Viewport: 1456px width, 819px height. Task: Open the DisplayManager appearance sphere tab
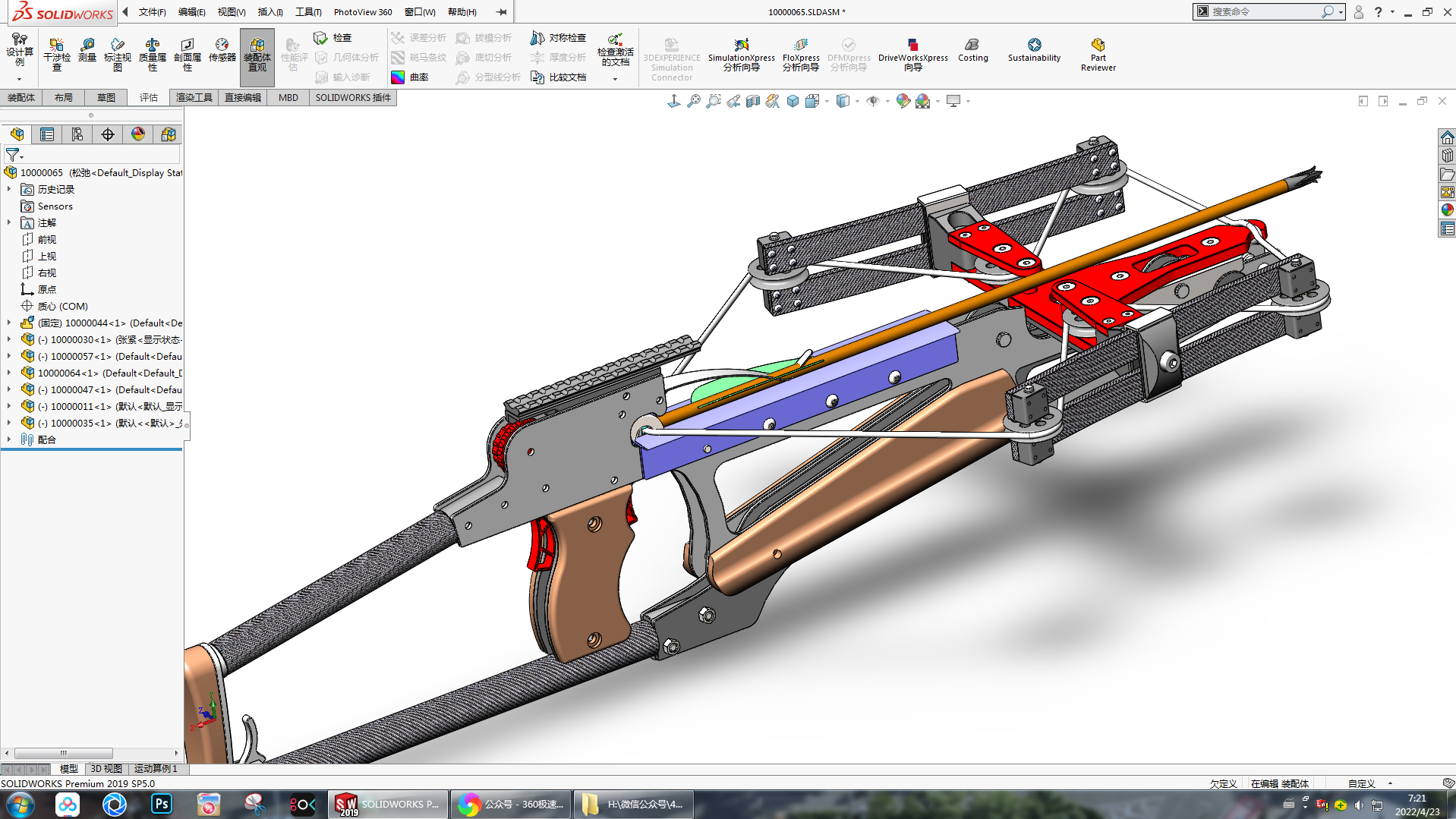pyautogui.click(x=138, y=134)
